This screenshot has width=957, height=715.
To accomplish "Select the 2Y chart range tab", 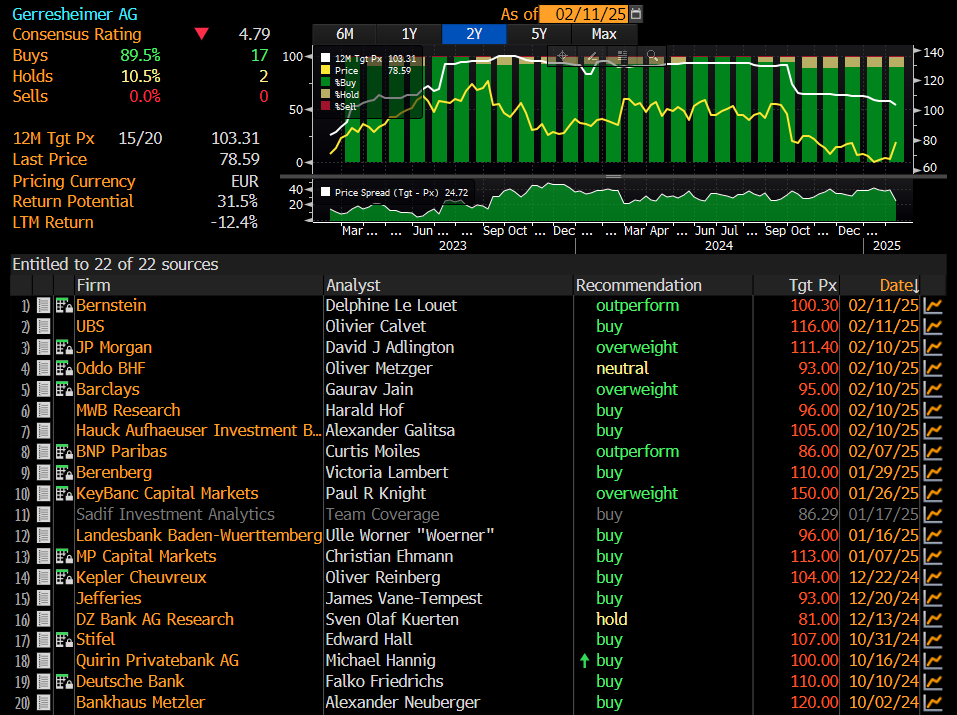I will click(x=474, y=34).
